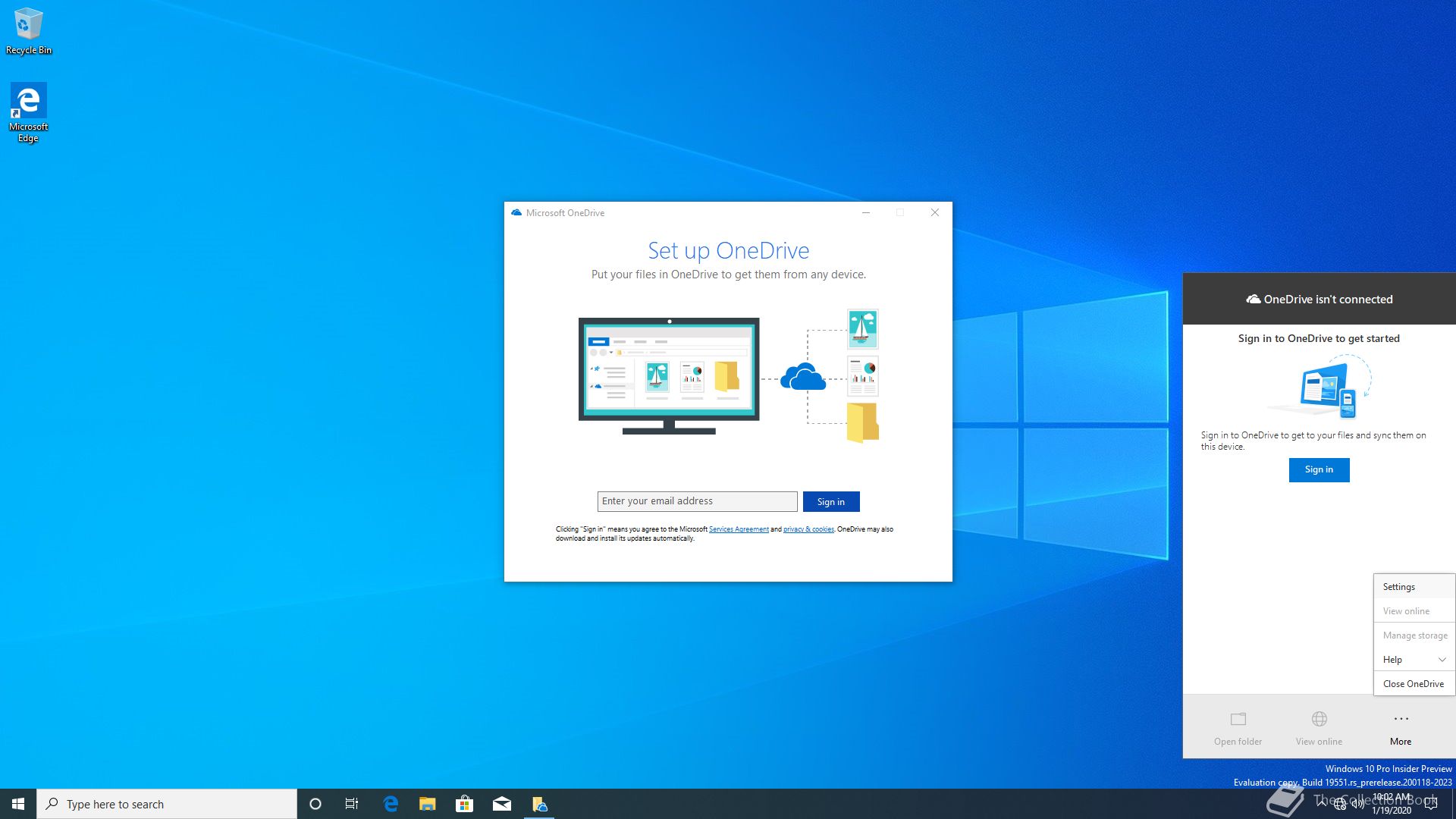Screen dimensions: 1456x819
Task: Open Cortana from the taskbar
Action: tap(315, 804)
